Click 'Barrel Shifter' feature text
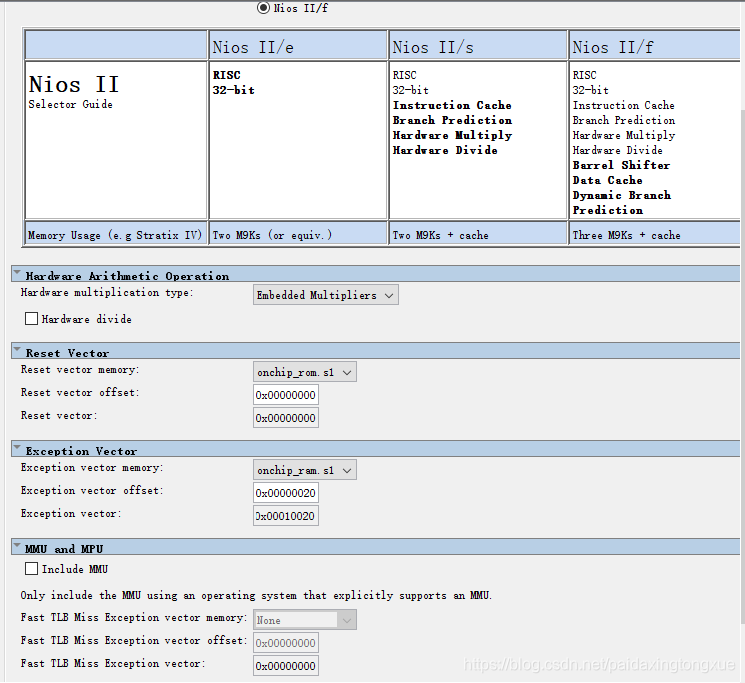The height and width of the screenshot is (683, 745). click(x=621, y=165)
